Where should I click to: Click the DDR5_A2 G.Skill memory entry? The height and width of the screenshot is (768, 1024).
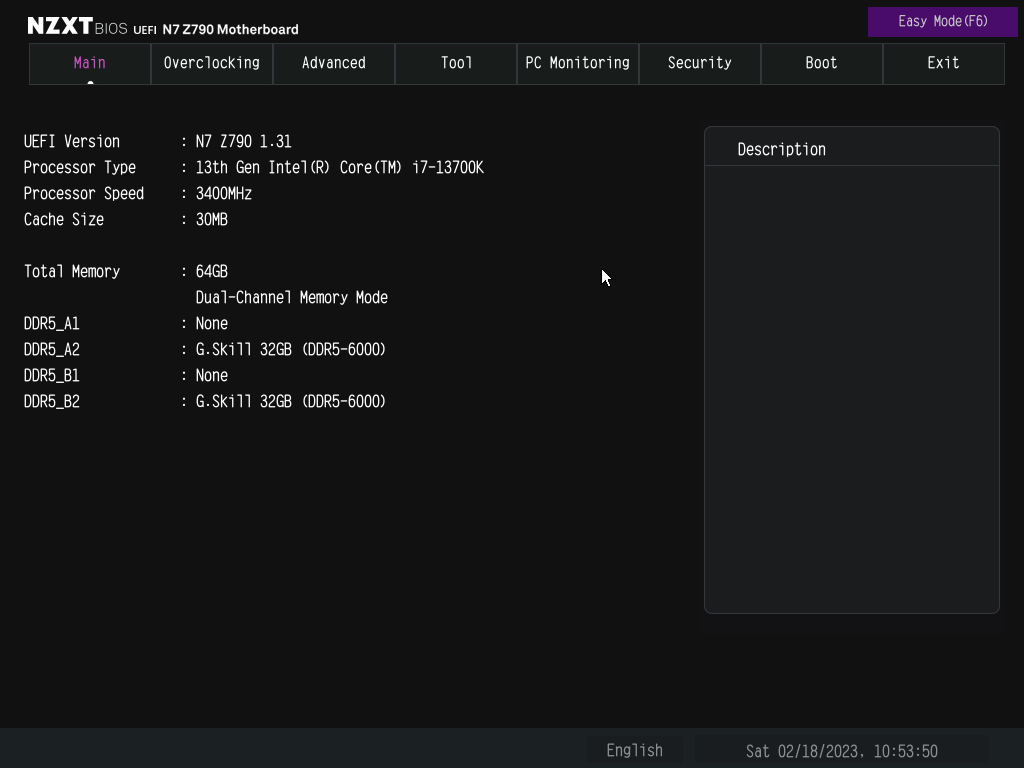[x=290, y=350]
